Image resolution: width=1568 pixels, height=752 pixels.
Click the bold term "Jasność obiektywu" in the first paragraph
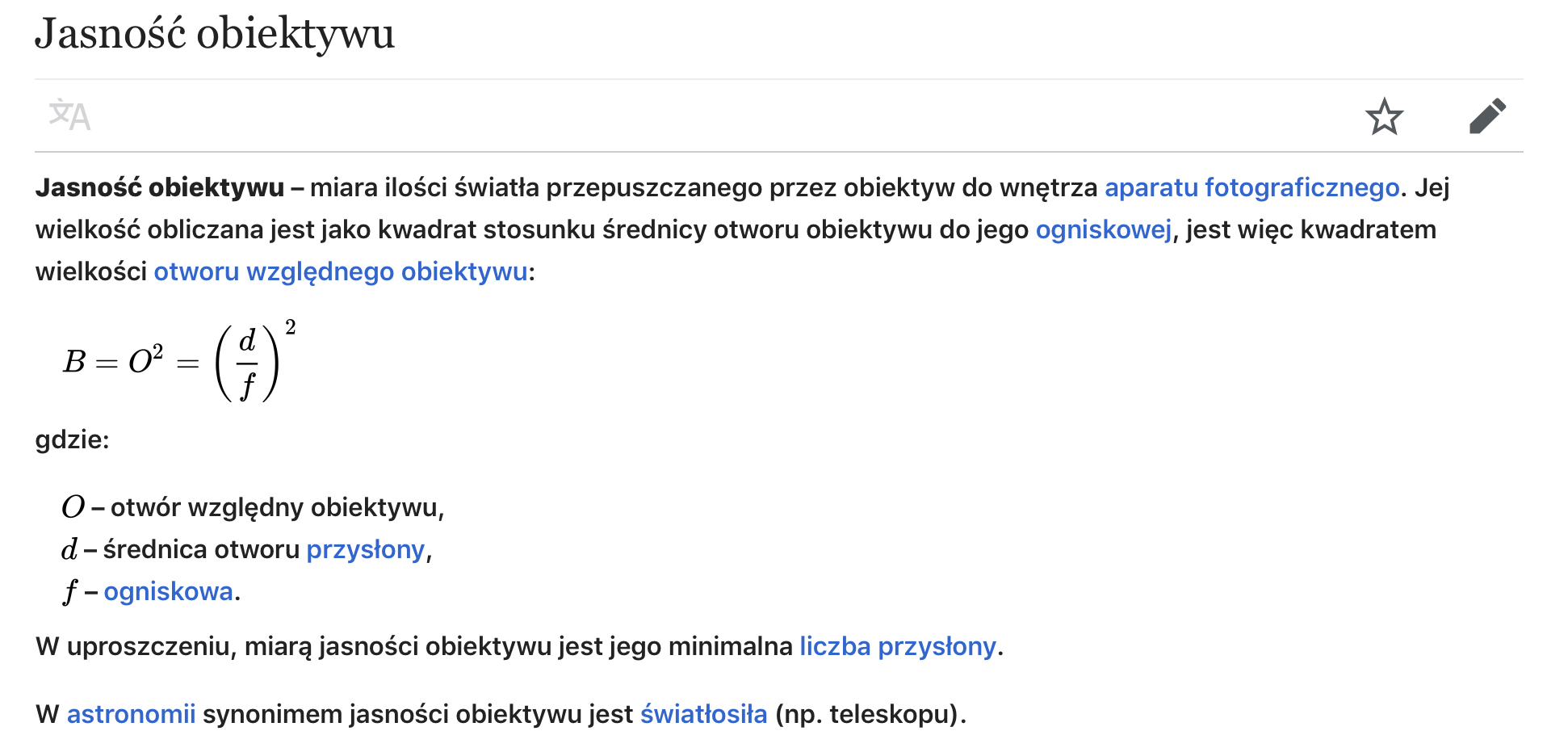[x=160, y=187]
